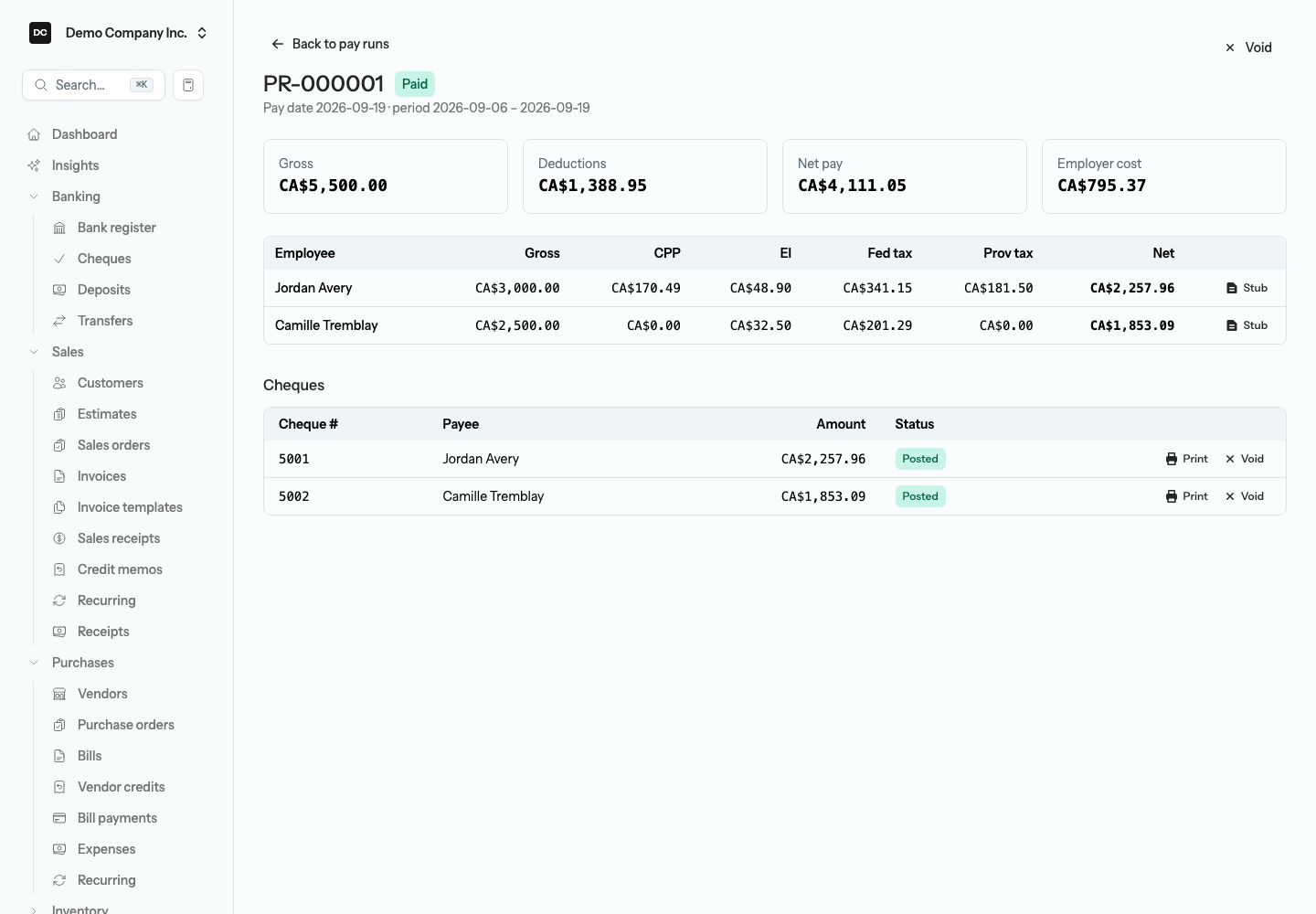This screenshot has height=914, width=1316.
Task: Focus the Search field
Action: tap(93, 85)
